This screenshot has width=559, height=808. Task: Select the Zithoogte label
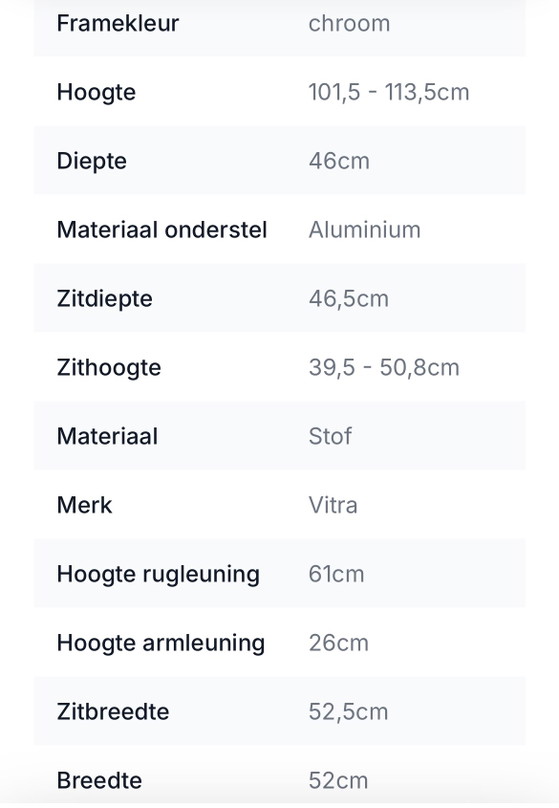tap(109, 368)
